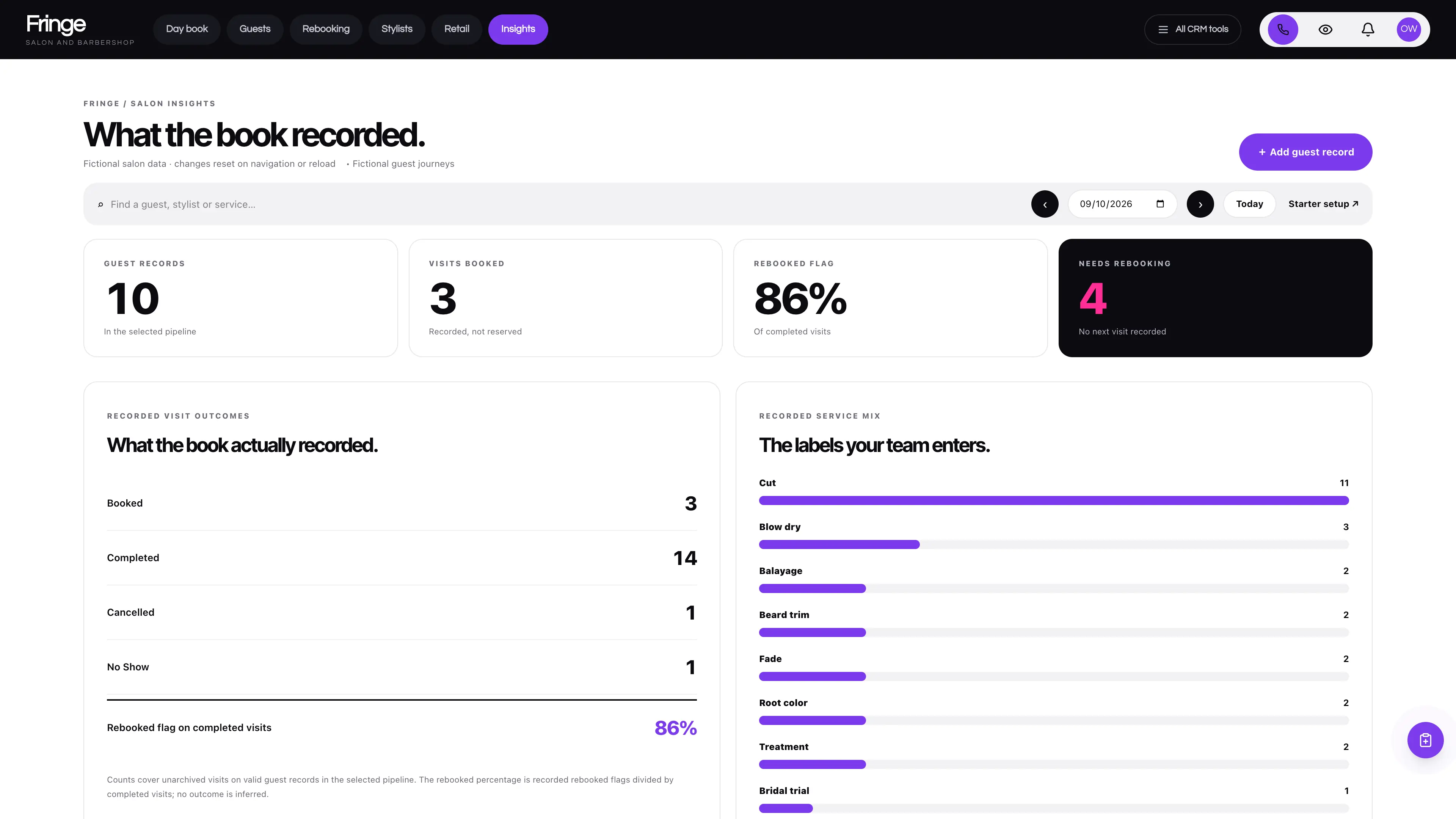Click the No Show outcome row

tap(402, 667)
